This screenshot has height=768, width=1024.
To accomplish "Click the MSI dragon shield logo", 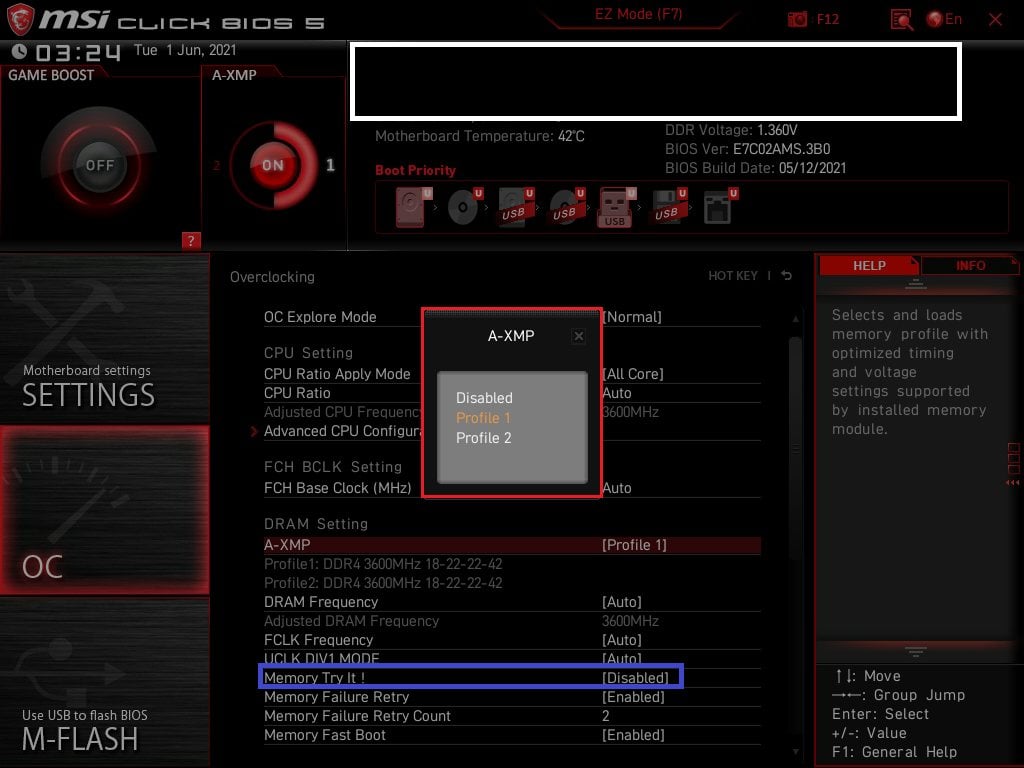I will coord(20,20).
